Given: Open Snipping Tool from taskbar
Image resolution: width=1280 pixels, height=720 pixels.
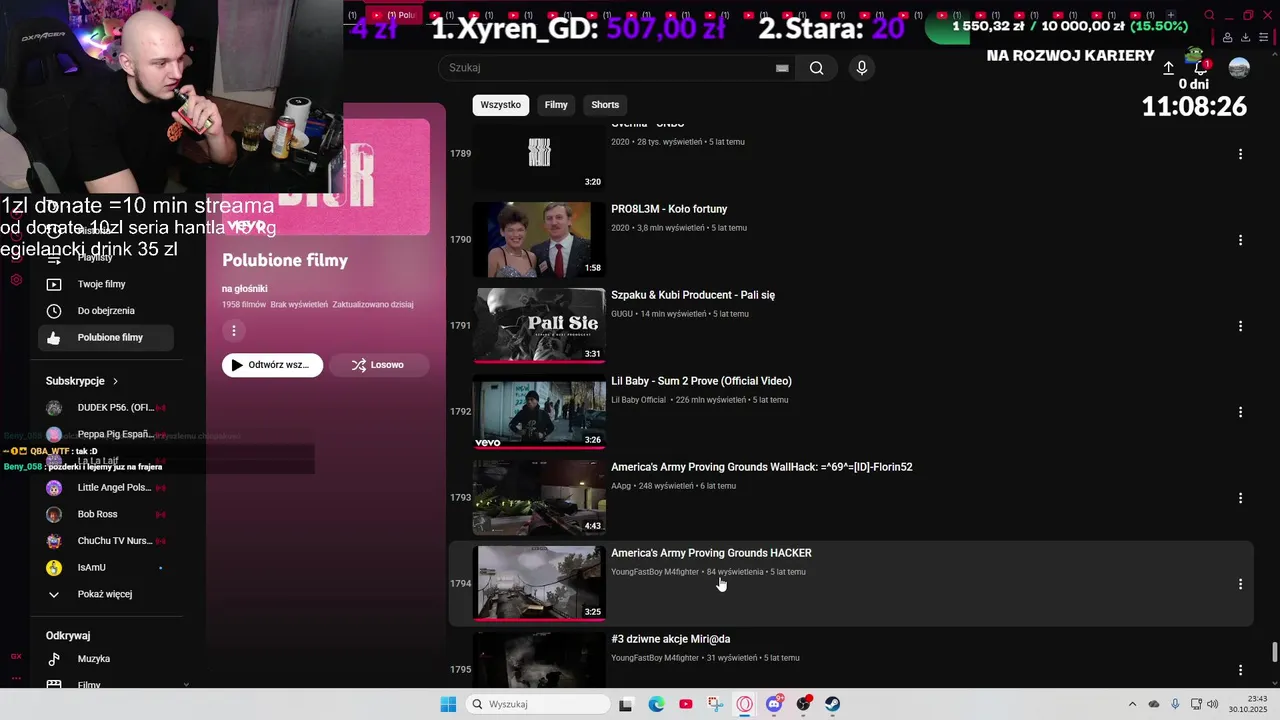Looking at the screenshot, I should (x=715, y=704).
